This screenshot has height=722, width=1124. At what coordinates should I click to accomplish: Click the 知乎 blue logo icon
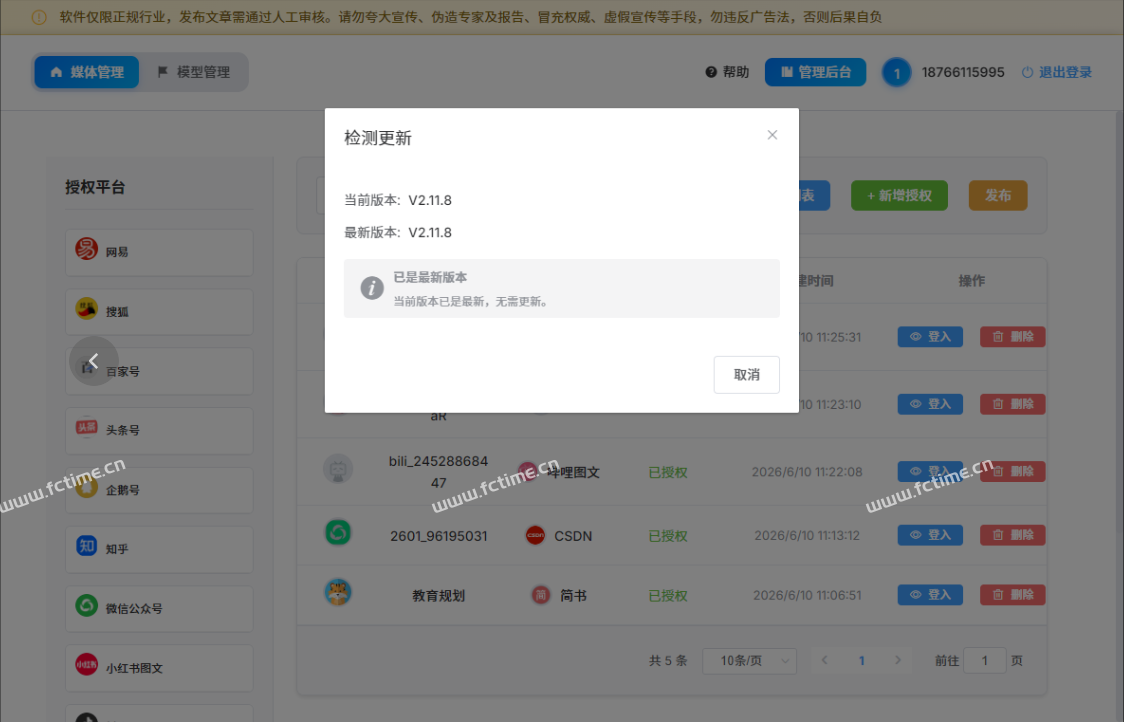87,546
